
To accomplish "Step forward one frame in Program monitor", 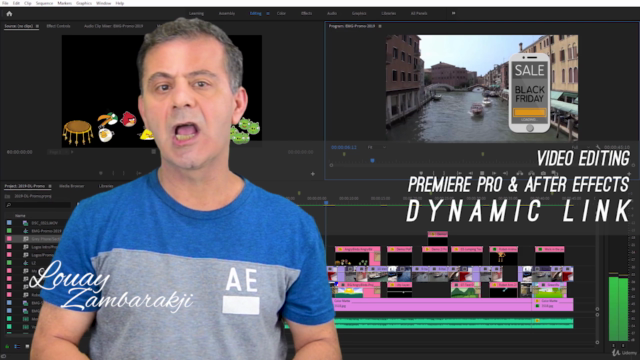I will pyautogui.click(x=494, y=173).
